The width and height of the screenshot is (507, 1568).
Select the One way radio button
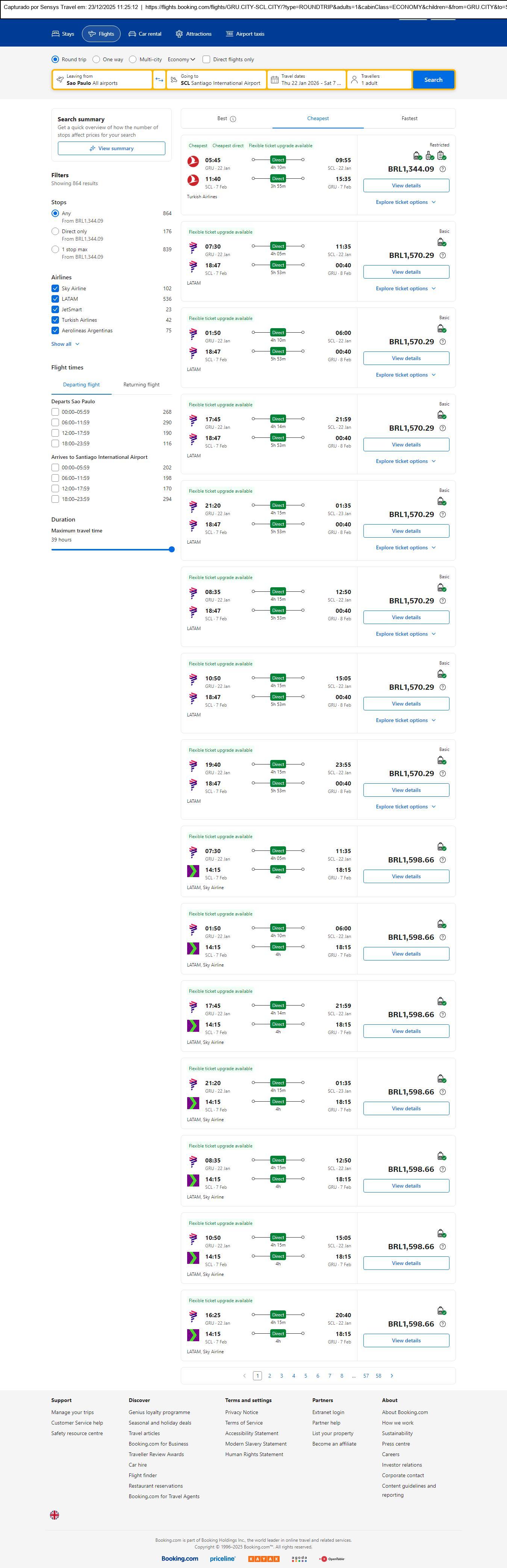(x=96, y=60)
